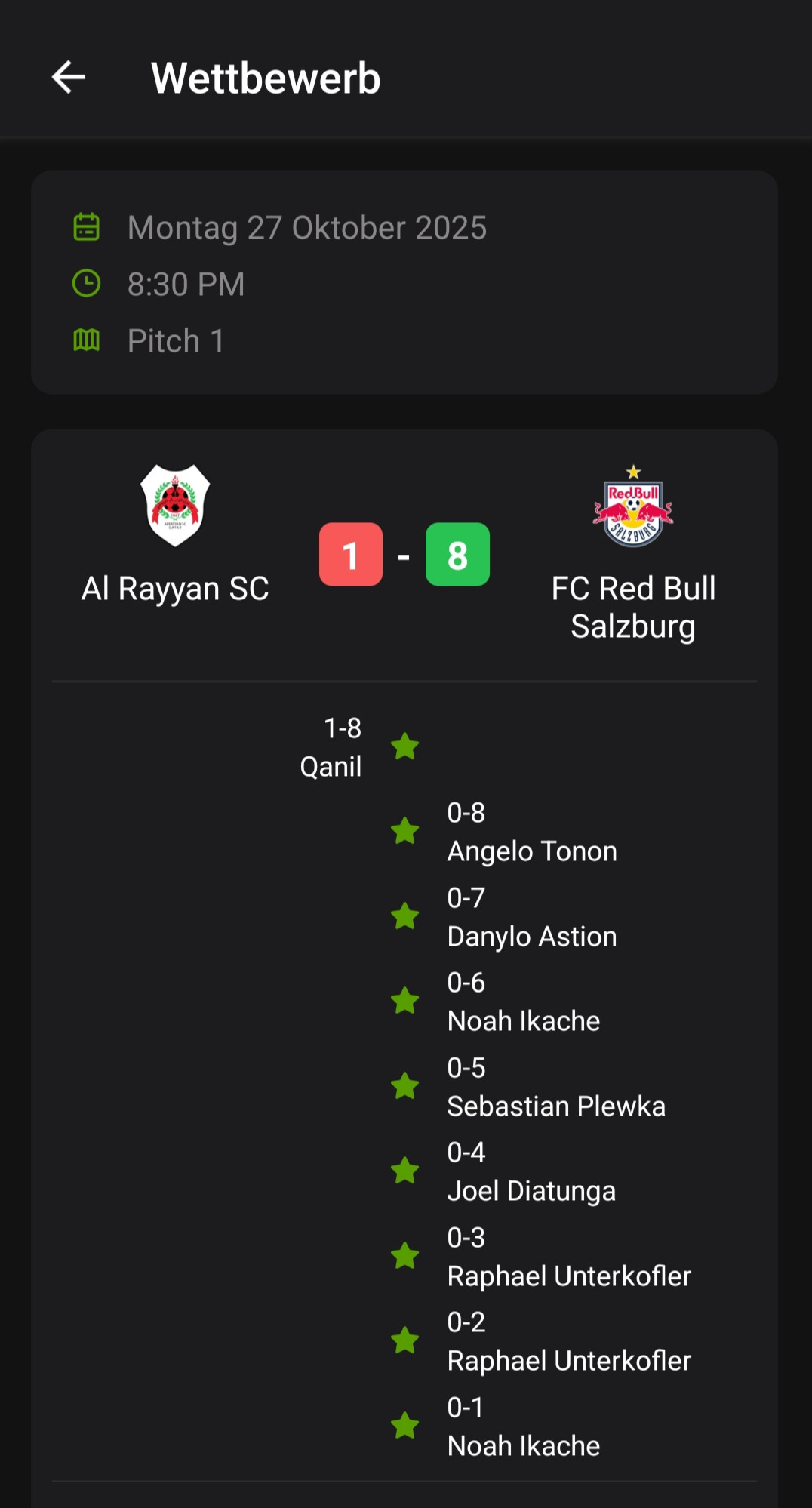Screen dimensions: 812x1508
Task: Click the pitch map icon
Action: (86, 340)
